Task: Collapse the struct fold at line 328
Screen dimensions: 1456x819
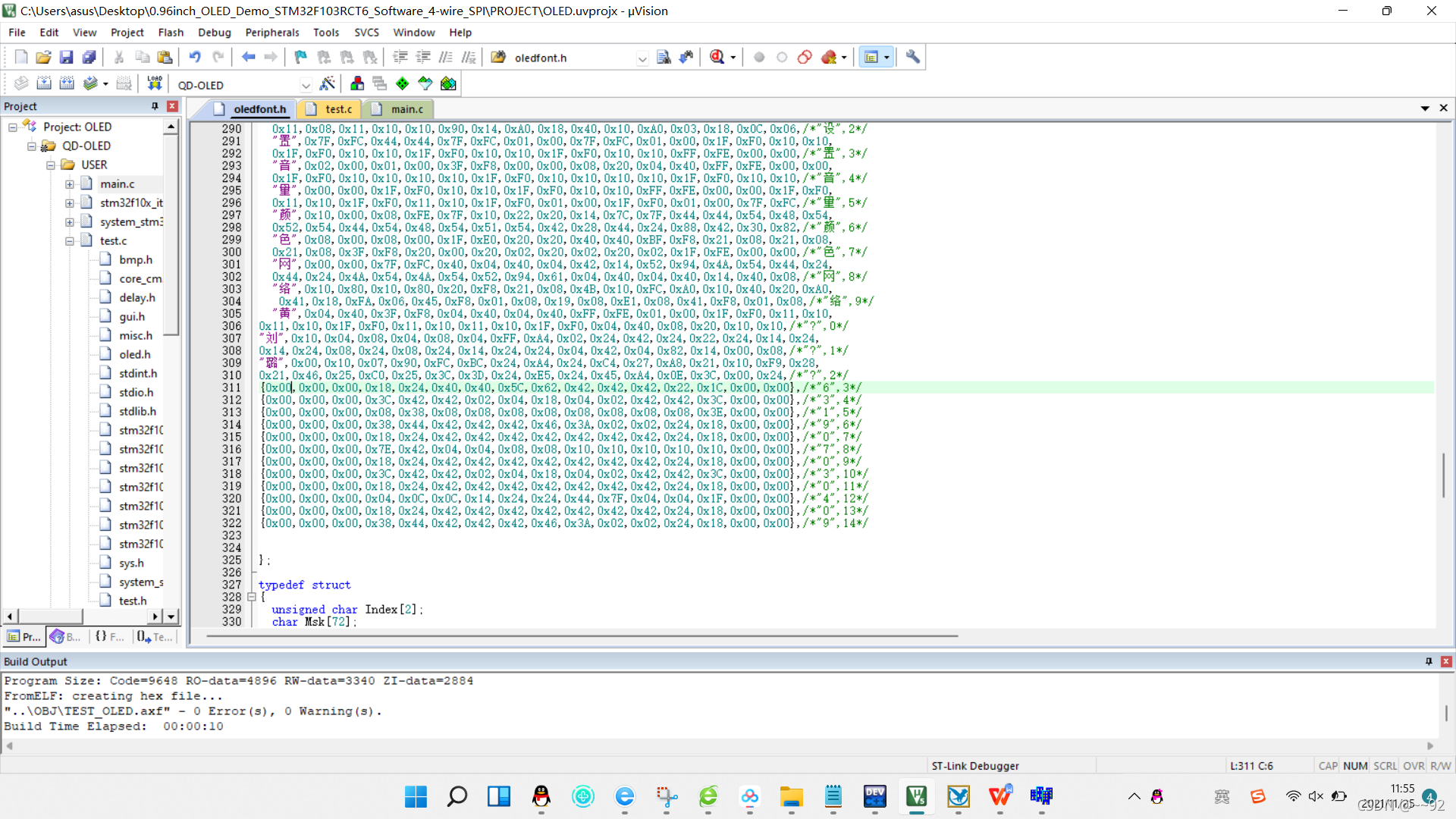Action: coord(252,598)
